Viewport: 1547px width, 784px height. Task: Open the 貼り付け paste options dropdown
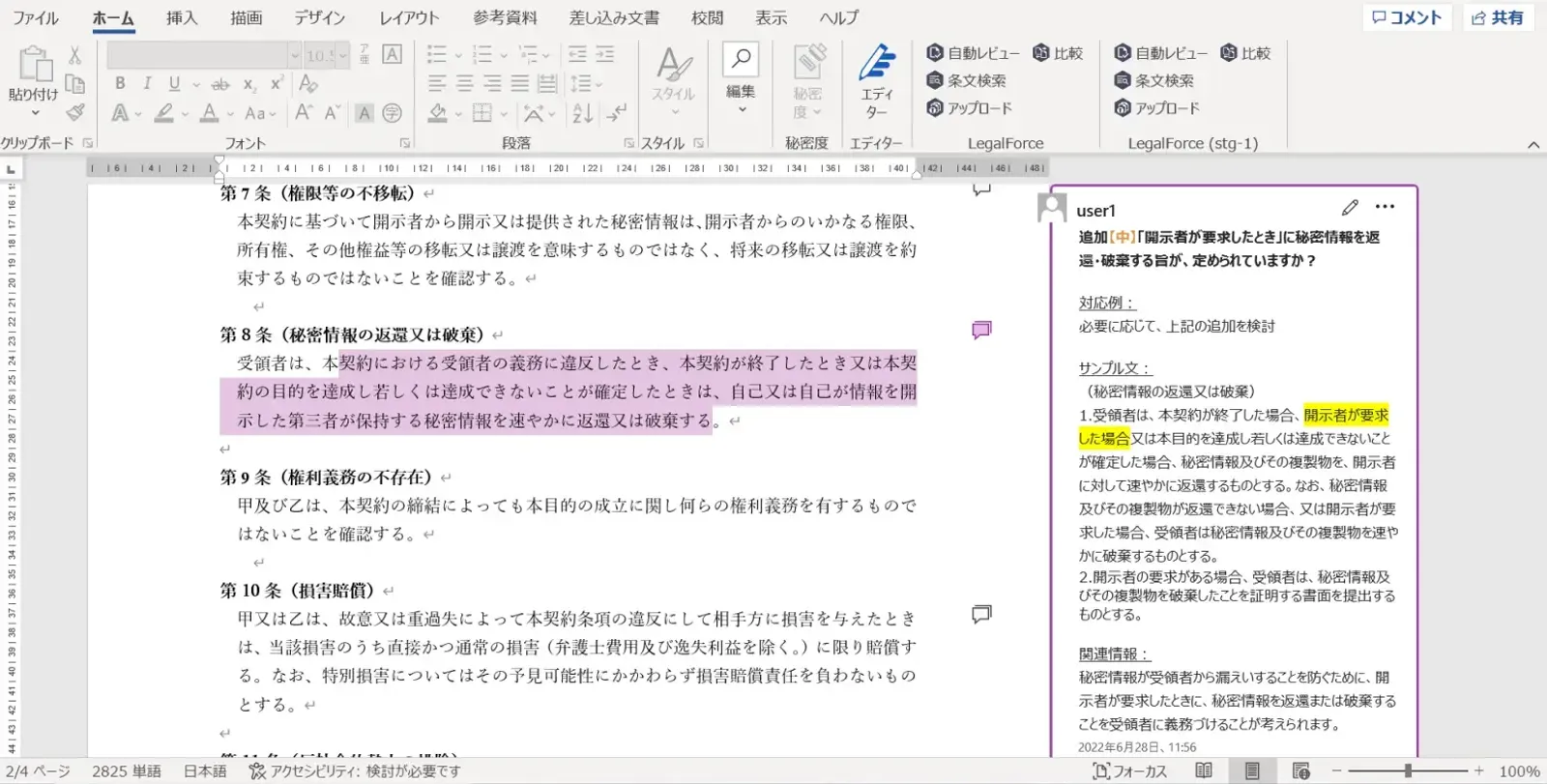35,113
